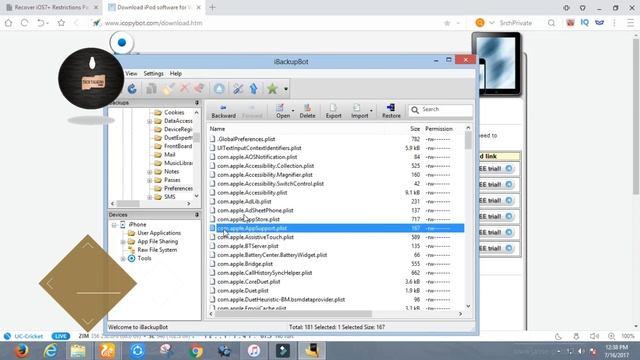This screenshot has height=360, width=640.
Task: Click the greyed eraser icon in toolbar
Action: click(x=199, y=89)
